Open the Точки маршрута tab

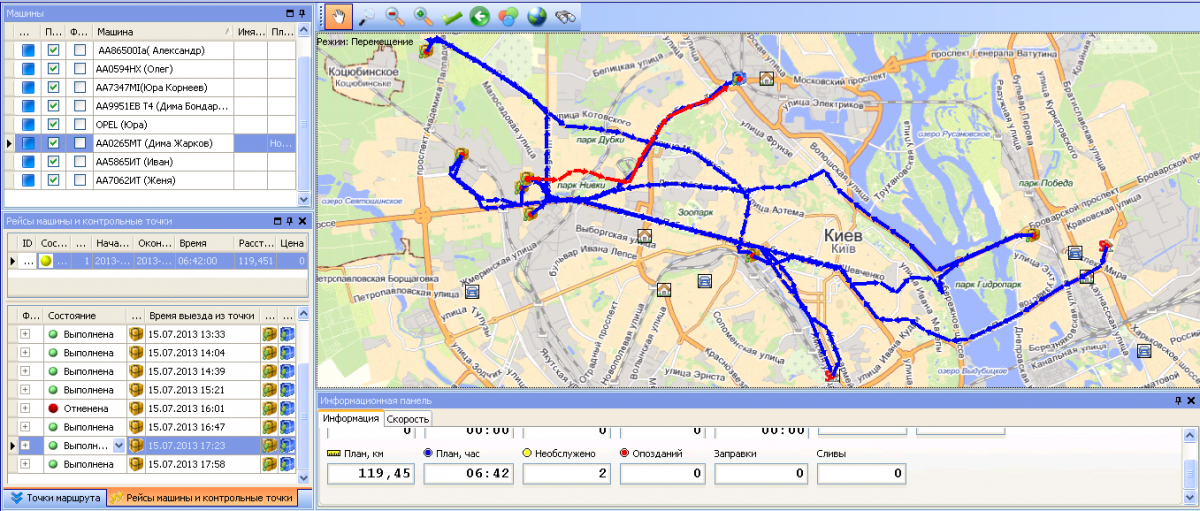tap(55, 497)
